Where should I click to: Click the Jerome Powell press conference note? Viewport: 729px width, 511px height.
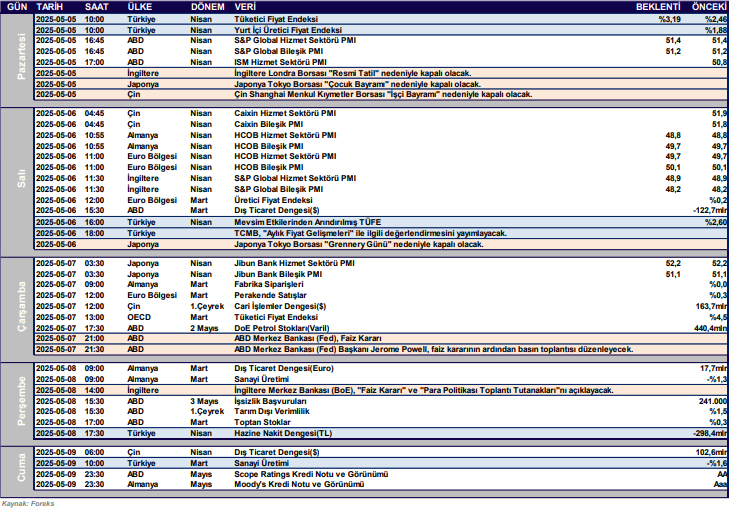pyautogui.click(x=434, y=349)
